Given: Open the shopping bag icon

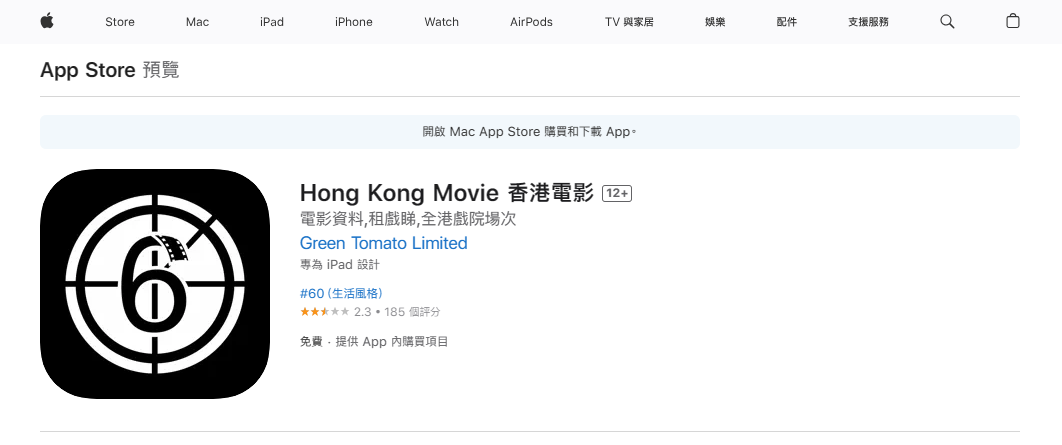Looking at the screenshot, I should click(1013, 21).
